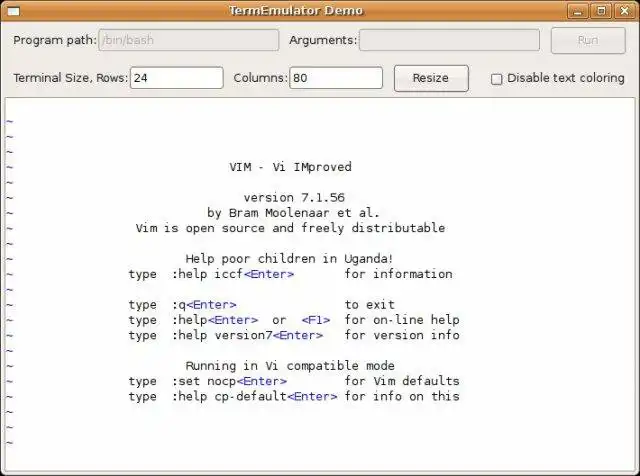Click the "for Vim defaults" text
This screenshot has height=476, width=640.
click(x=402, y=381)
